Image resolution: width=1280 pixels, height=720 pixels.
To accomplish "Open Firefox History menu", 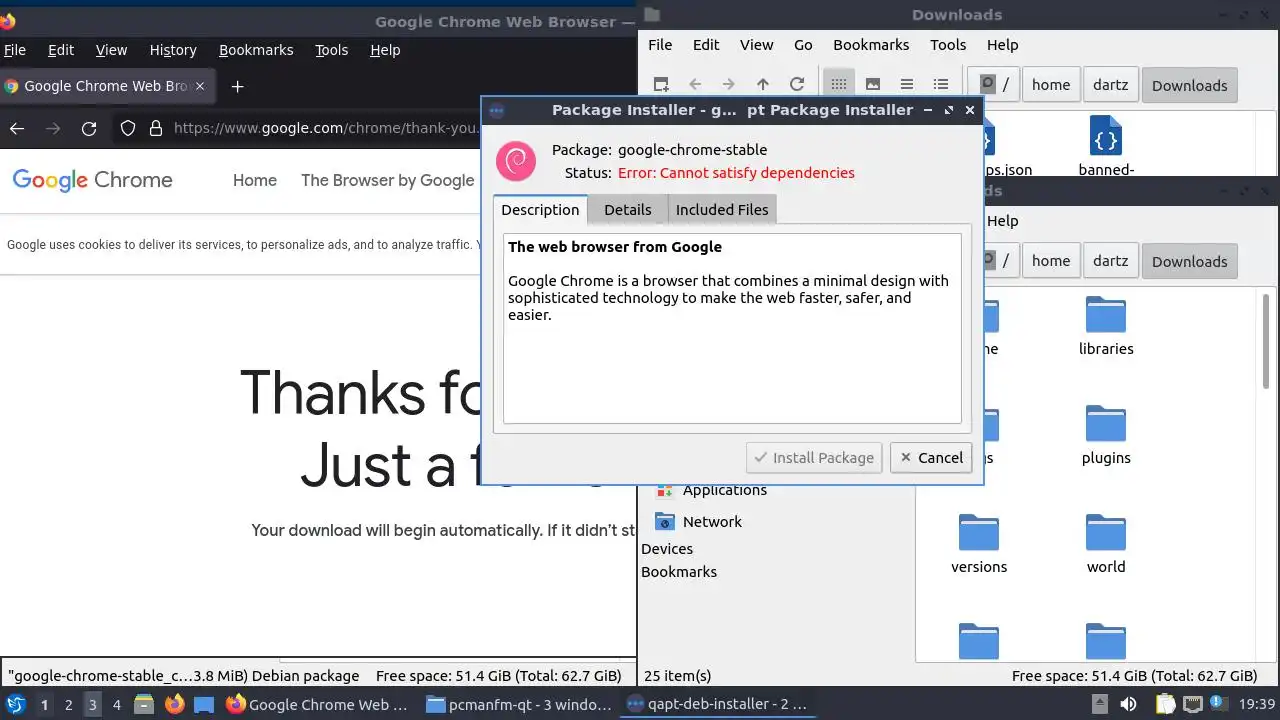I will click(173, 50).
